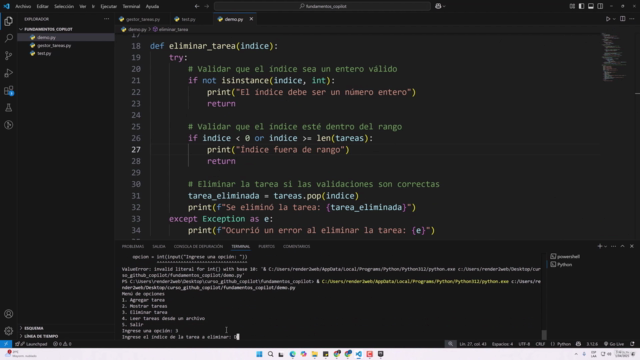
Task: Open the Archivo menu
Action: (x=23, y=6)
